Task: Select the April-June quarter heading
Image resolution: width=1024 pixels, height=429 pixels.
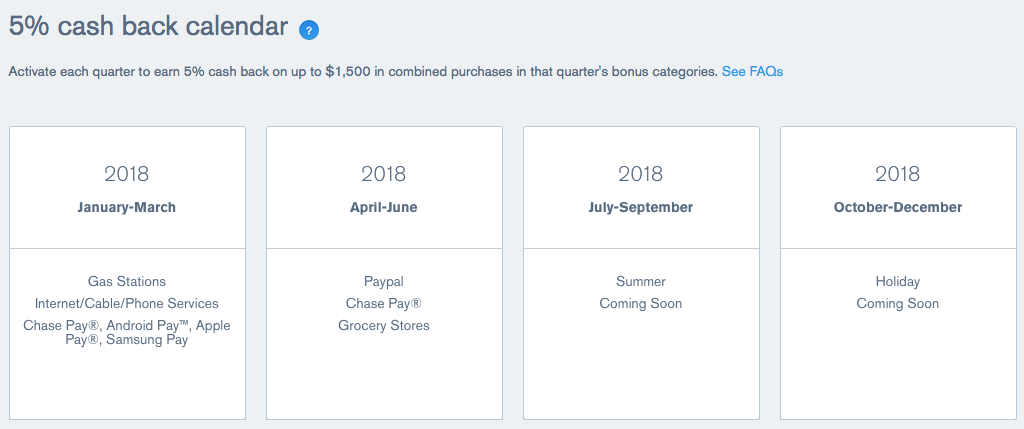Action: tap(384, 208)
